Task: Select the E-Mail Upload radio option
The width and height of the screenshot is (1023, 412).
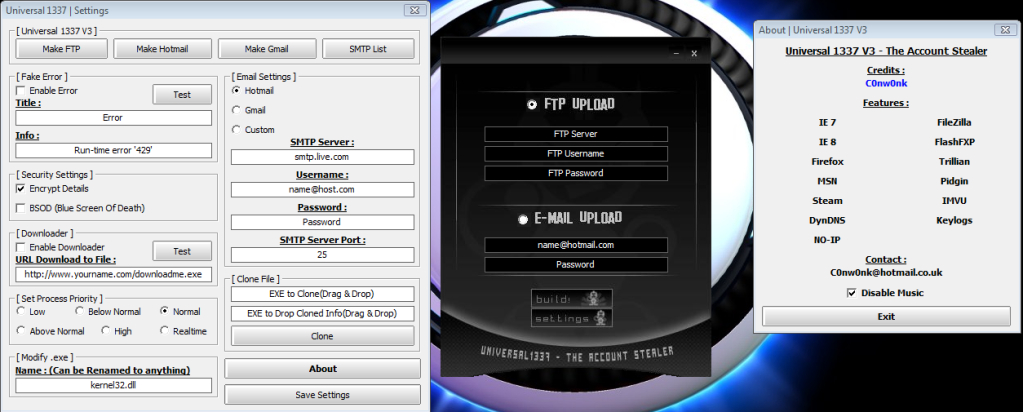Action: coord(522,219)
